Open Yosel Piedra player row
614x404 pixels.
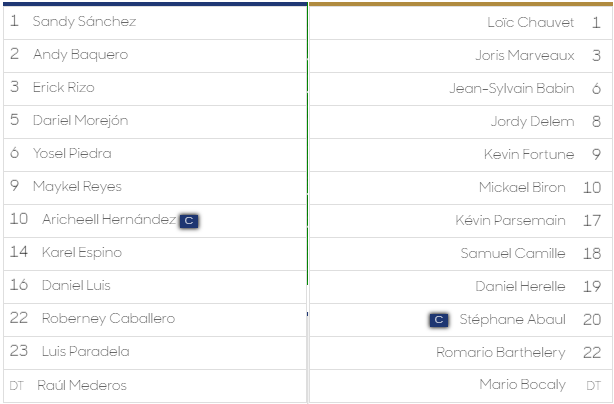click(x=155, y=155)
